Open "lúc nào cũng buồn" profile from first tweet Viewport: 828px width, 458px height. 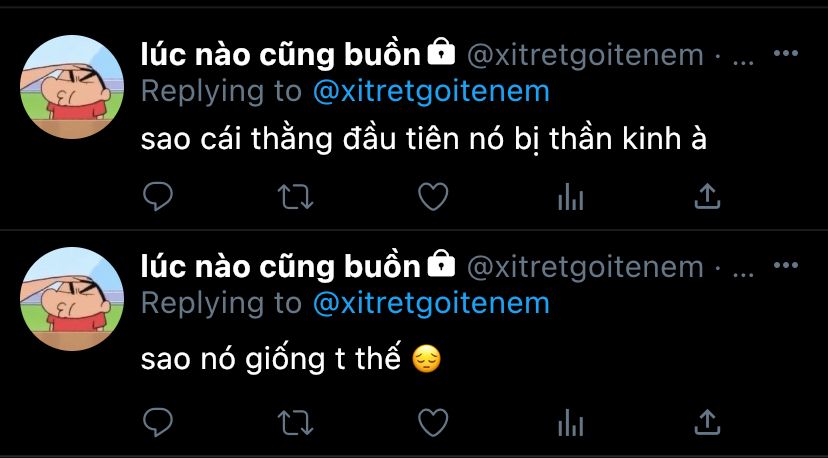point(280,55)
